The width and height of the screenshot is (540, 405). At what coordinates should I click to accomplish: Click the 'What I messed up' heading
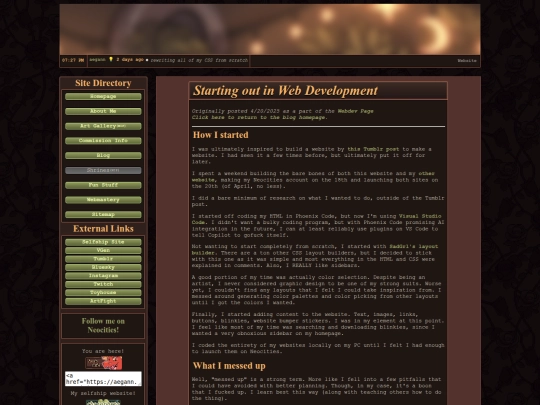pyautogui.click(x=229, y=366)
